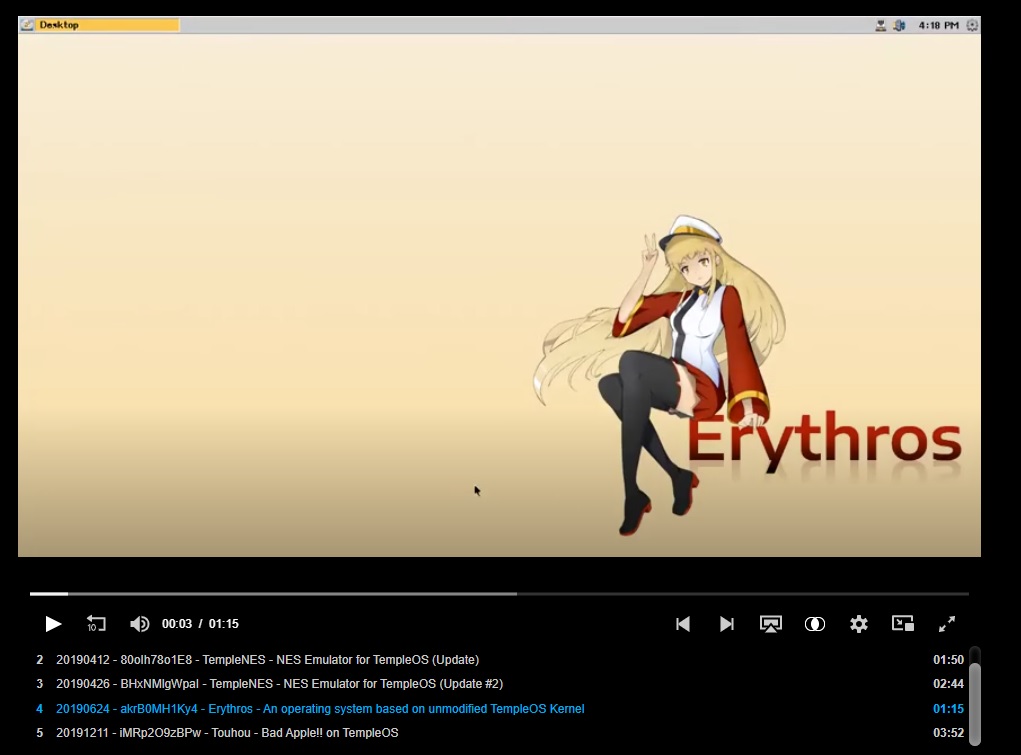1021x755 pixels.
Task: Click the speaker tray icon in video
Action: (899, 25)
